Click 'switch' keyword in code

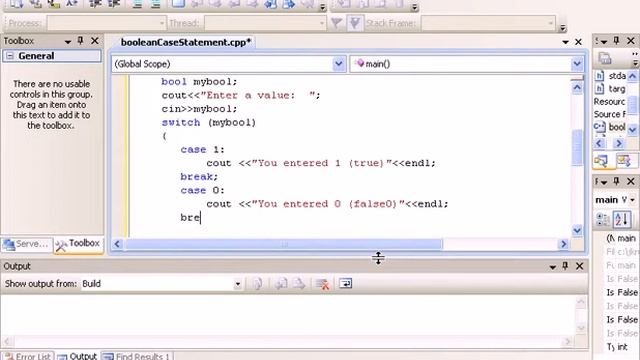(x=181, y=122)
